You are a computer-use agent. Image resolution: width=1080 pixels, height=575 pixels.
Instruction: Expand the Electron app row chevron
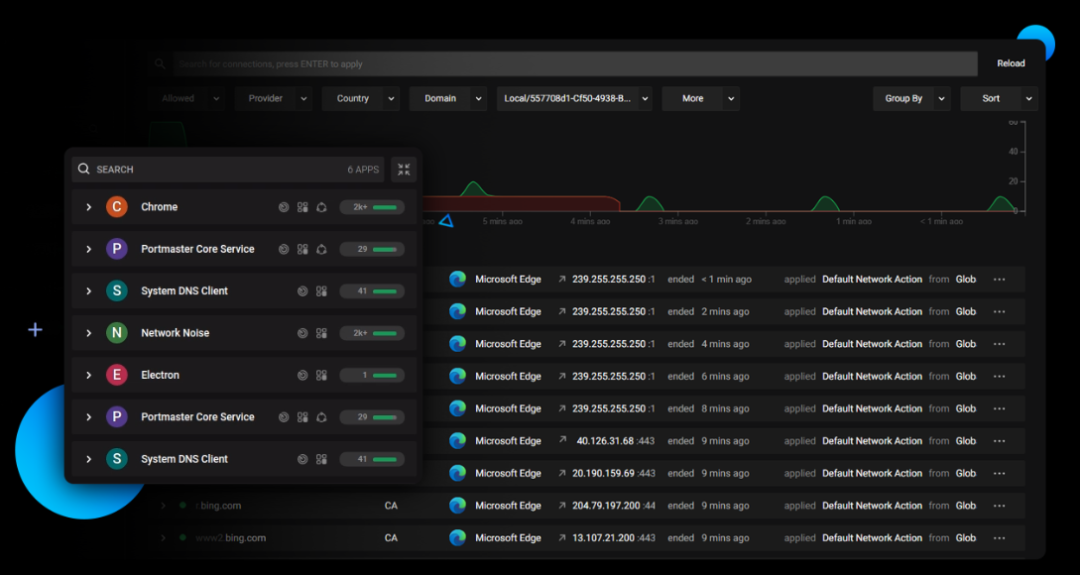pos(89,375)
